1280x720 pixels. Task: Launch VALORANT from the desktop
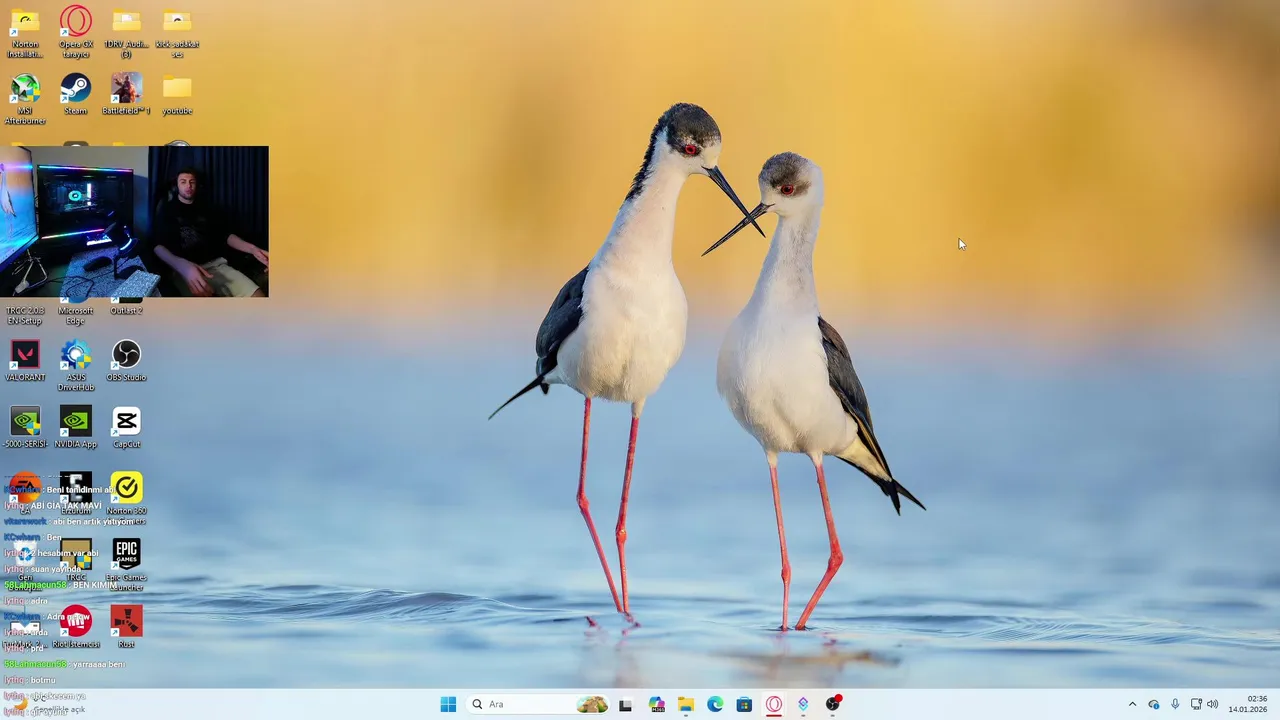tap(25, 361)
